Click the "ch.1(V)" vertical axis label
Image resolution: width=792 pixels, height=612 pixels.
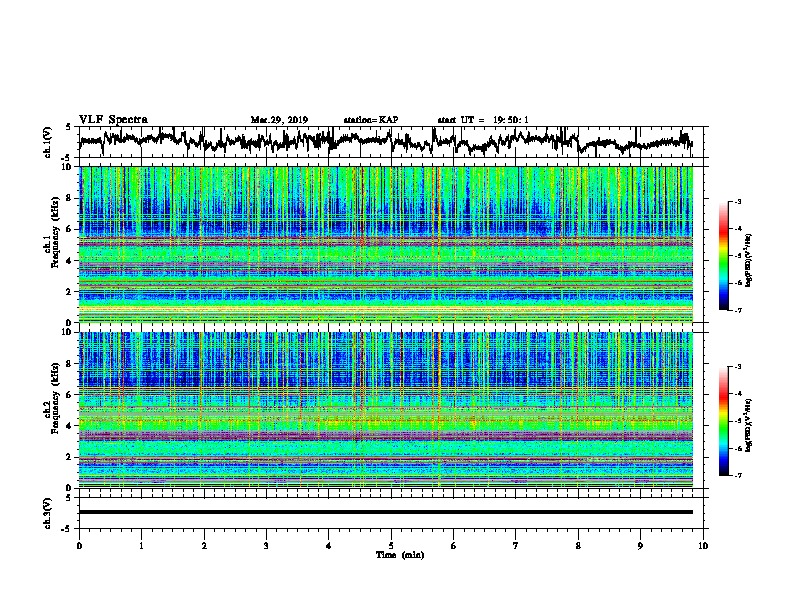tap(48, 142)
